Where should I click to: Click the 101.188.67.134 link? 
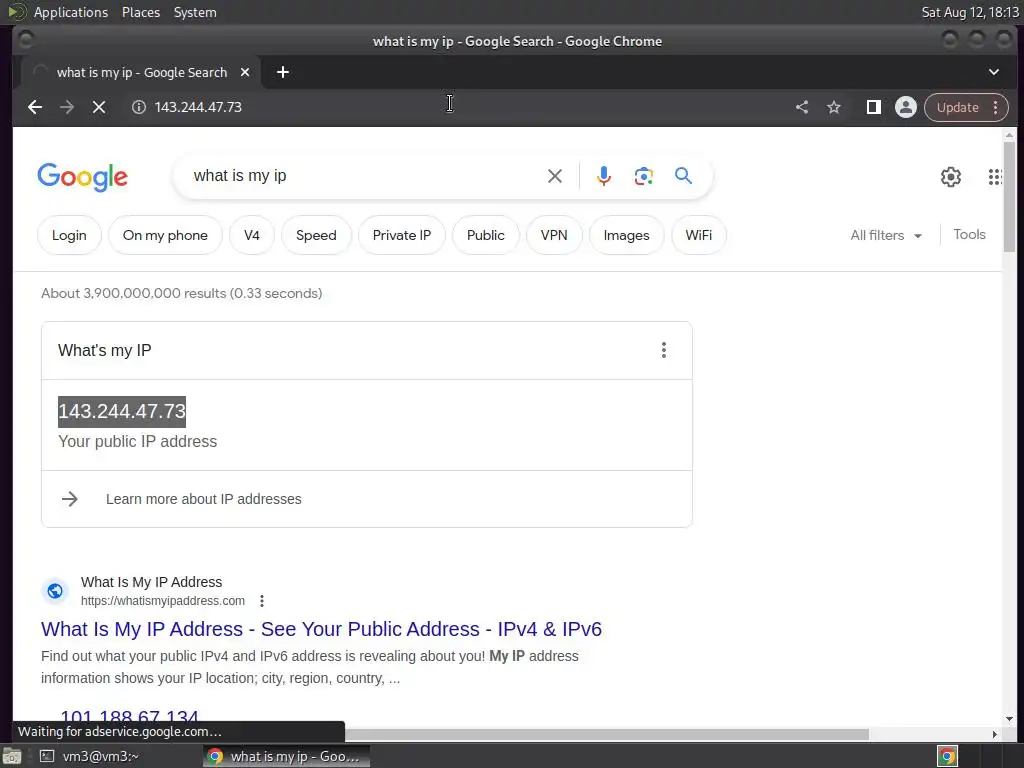click(129, 716)
